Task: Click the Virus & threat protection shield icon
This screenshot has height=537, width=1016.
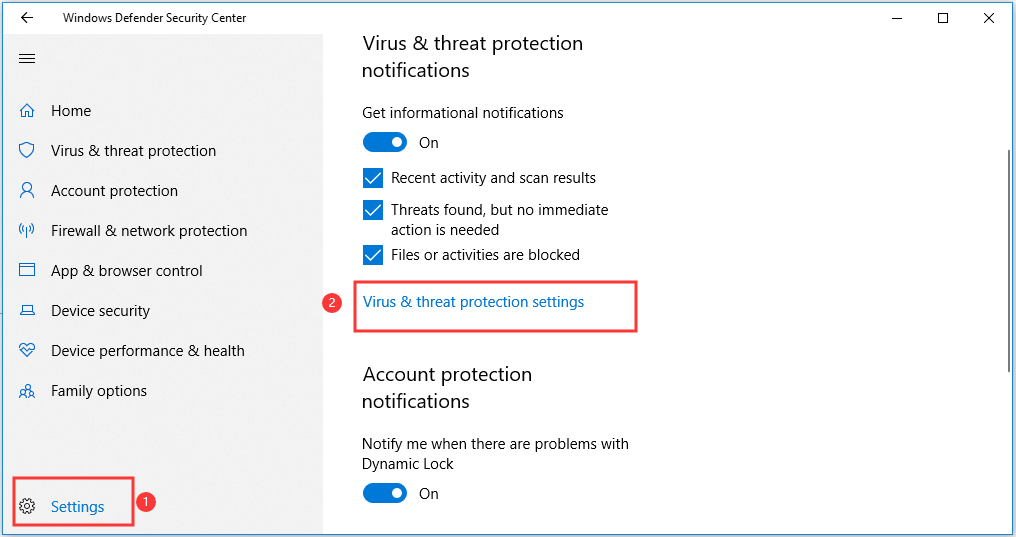Action: pyautogui.click(x=28, y=151)
